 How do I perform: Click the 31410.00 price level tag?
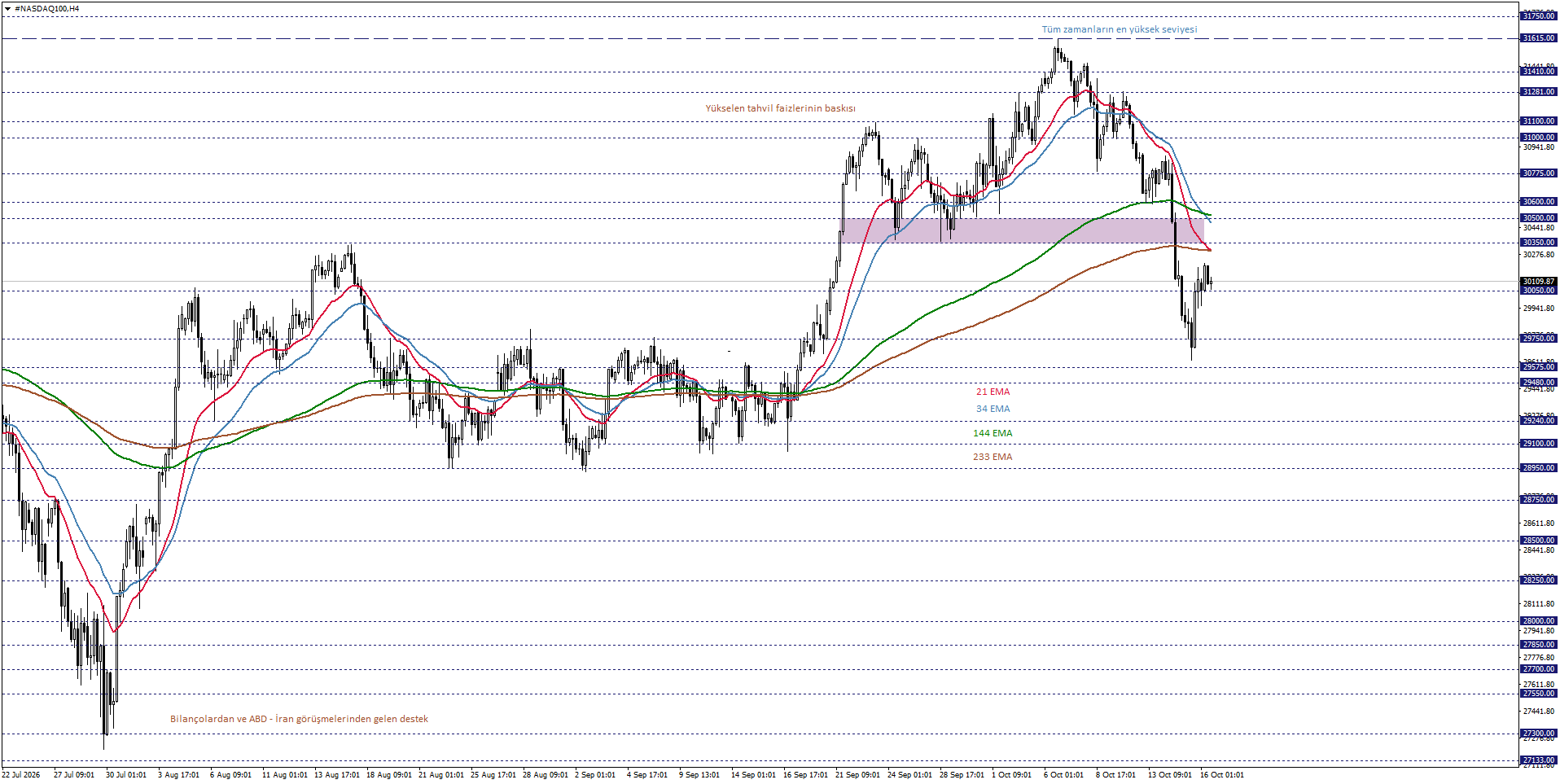tap(1538, 72)
